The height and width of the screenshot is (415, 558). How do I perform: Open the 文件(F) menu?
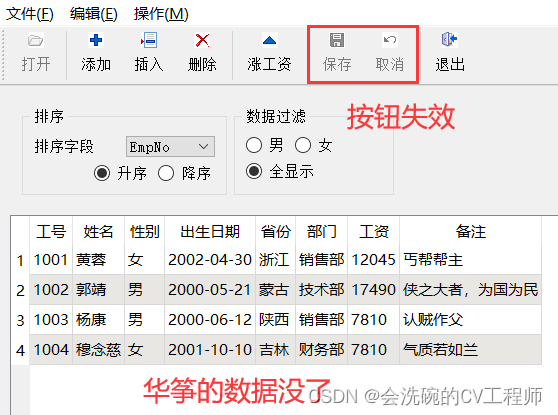coord(30,14)
